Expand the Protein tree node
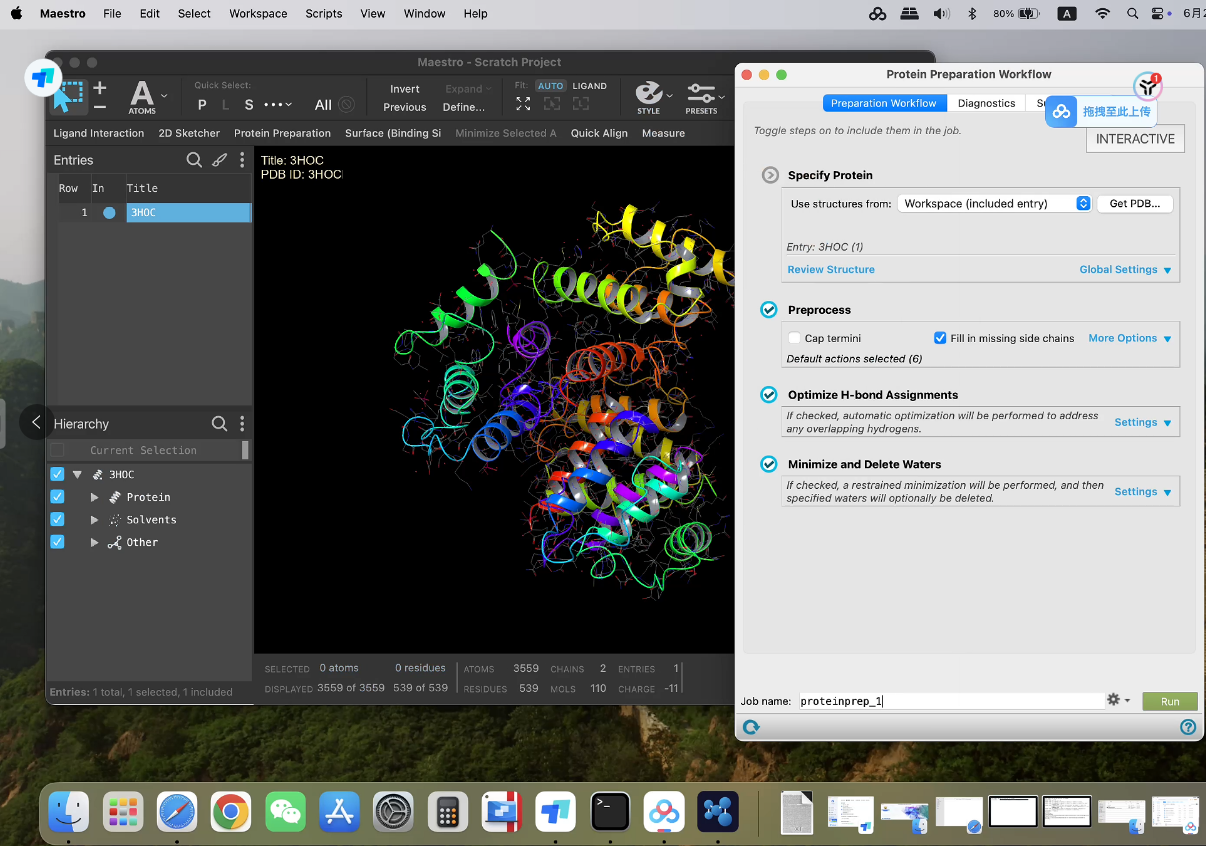This screenshot has height=846, width=1206. point(95,497)
